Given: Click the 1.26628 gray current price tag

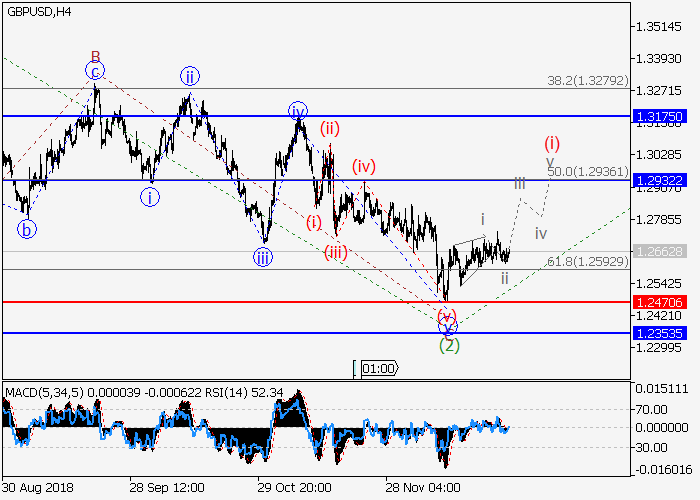Looking at the screenshot, I should [x=660, y=251].
